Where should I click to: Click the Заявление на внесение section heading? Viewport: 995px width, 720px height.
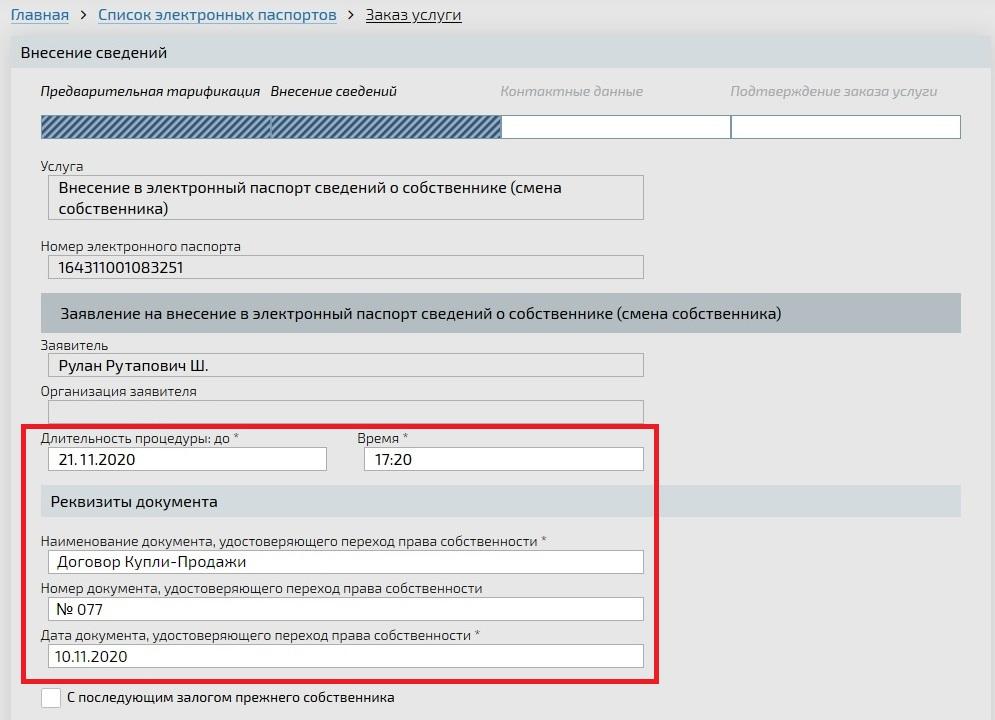(501, 313)
